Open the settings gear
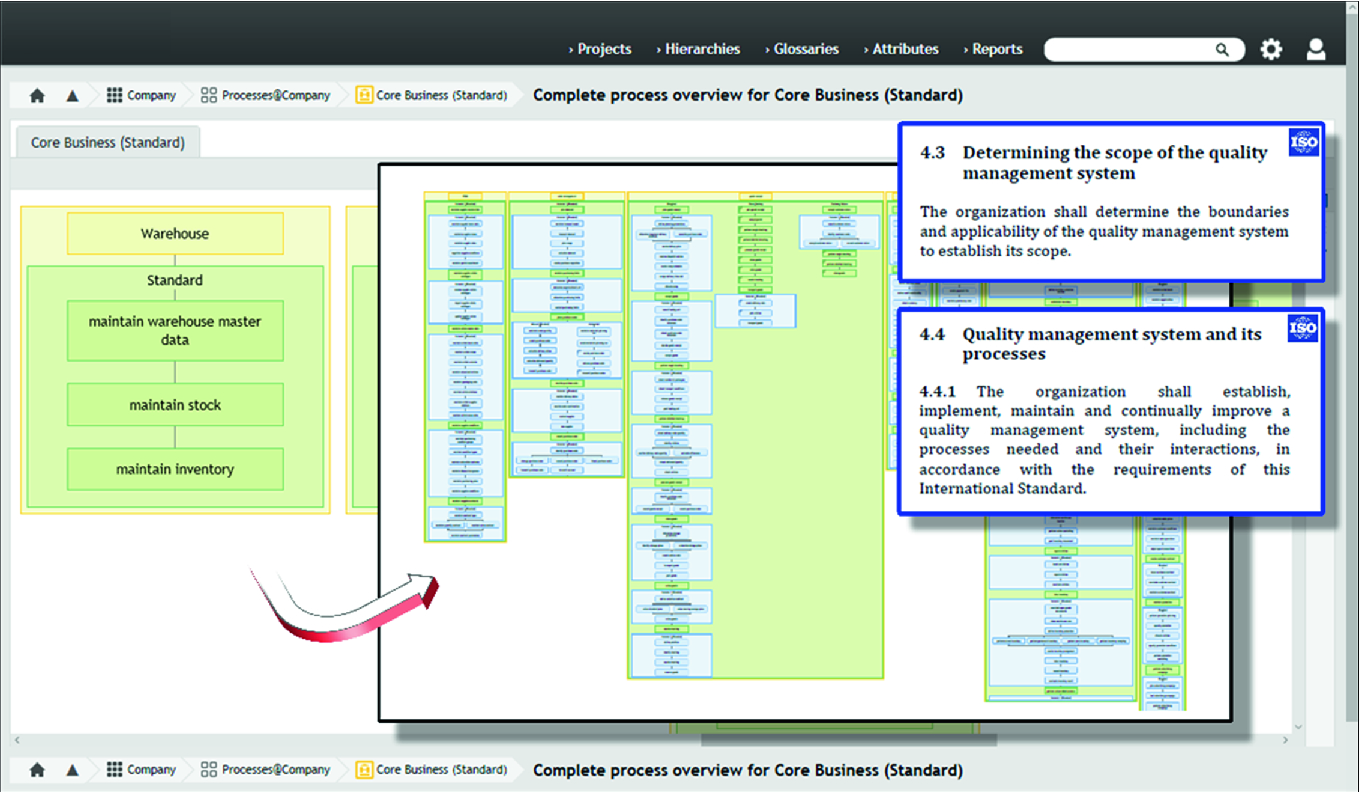This screenshot has width=1363, height=792. [x=1271, y=48]
